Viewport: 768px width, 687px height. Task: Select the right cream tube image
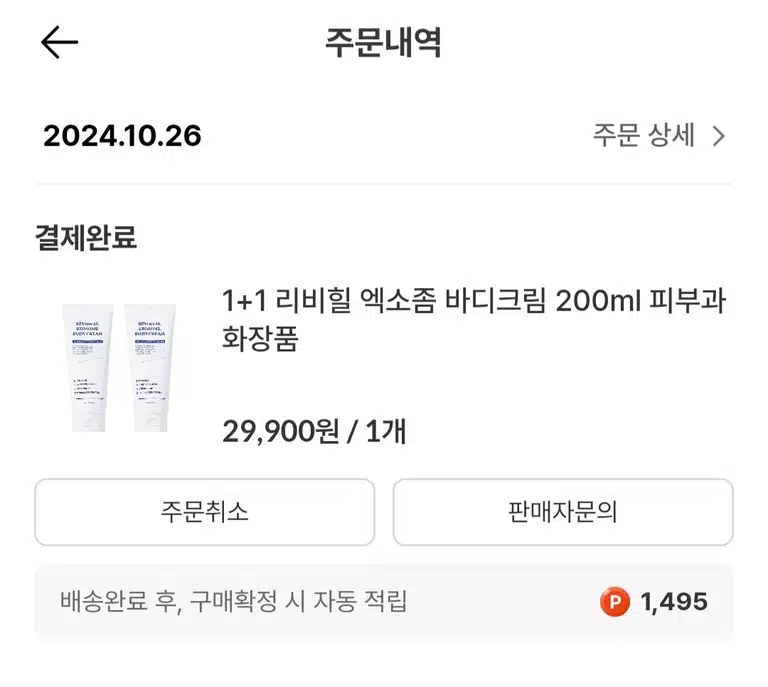click(150, 367)
